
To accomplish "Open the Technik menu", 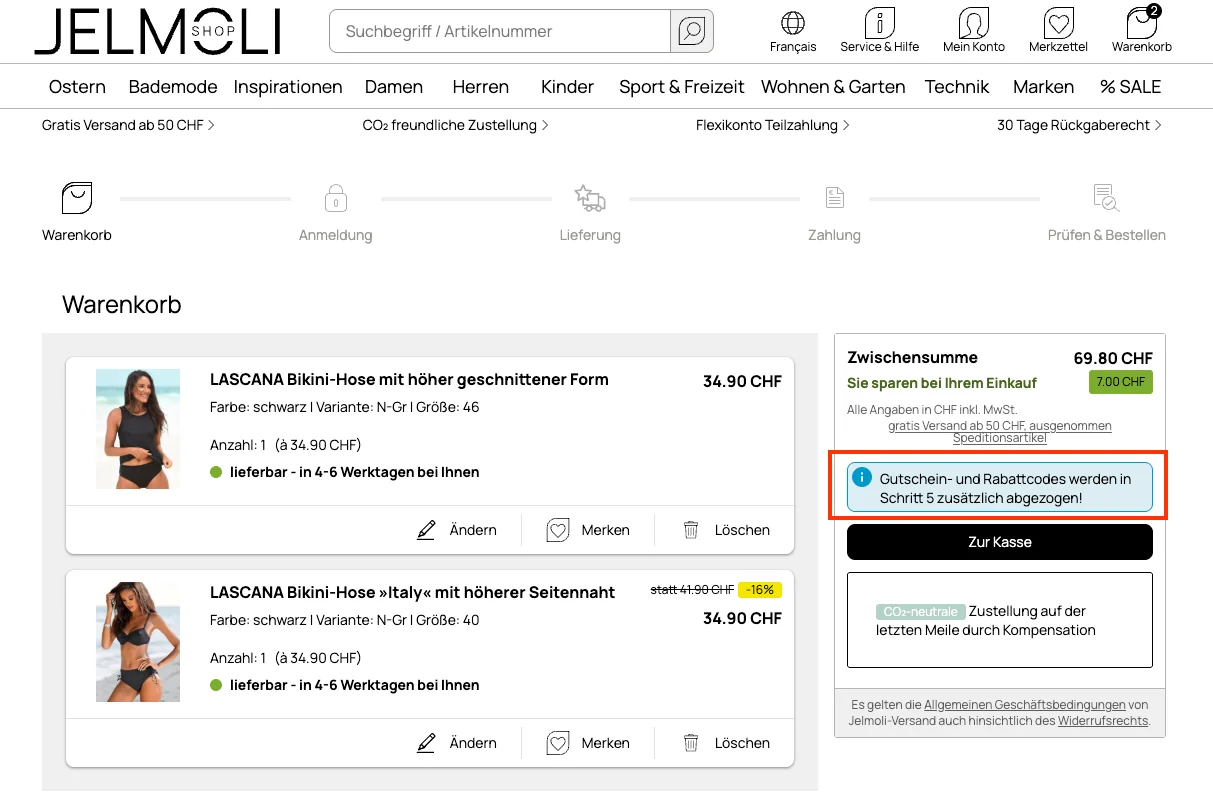I will [x=957, y=87].
